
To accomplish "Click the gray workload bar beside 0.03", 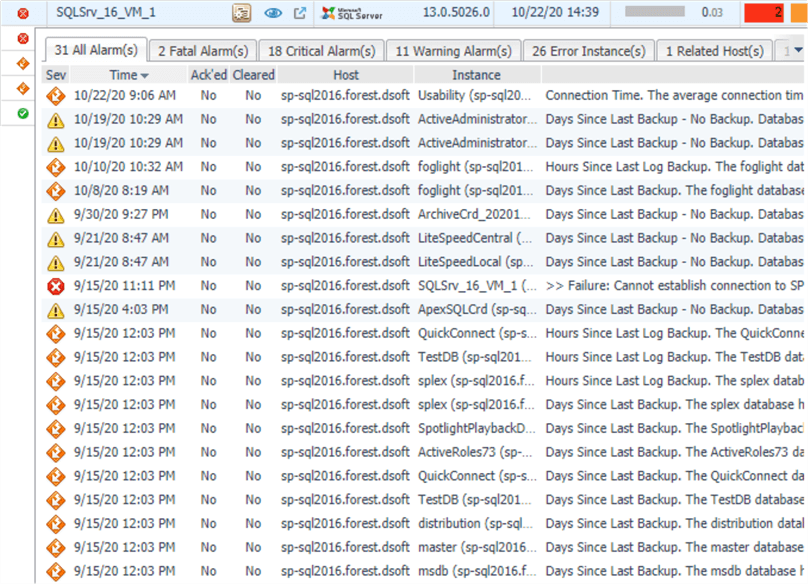I will [x=655, y=12].
